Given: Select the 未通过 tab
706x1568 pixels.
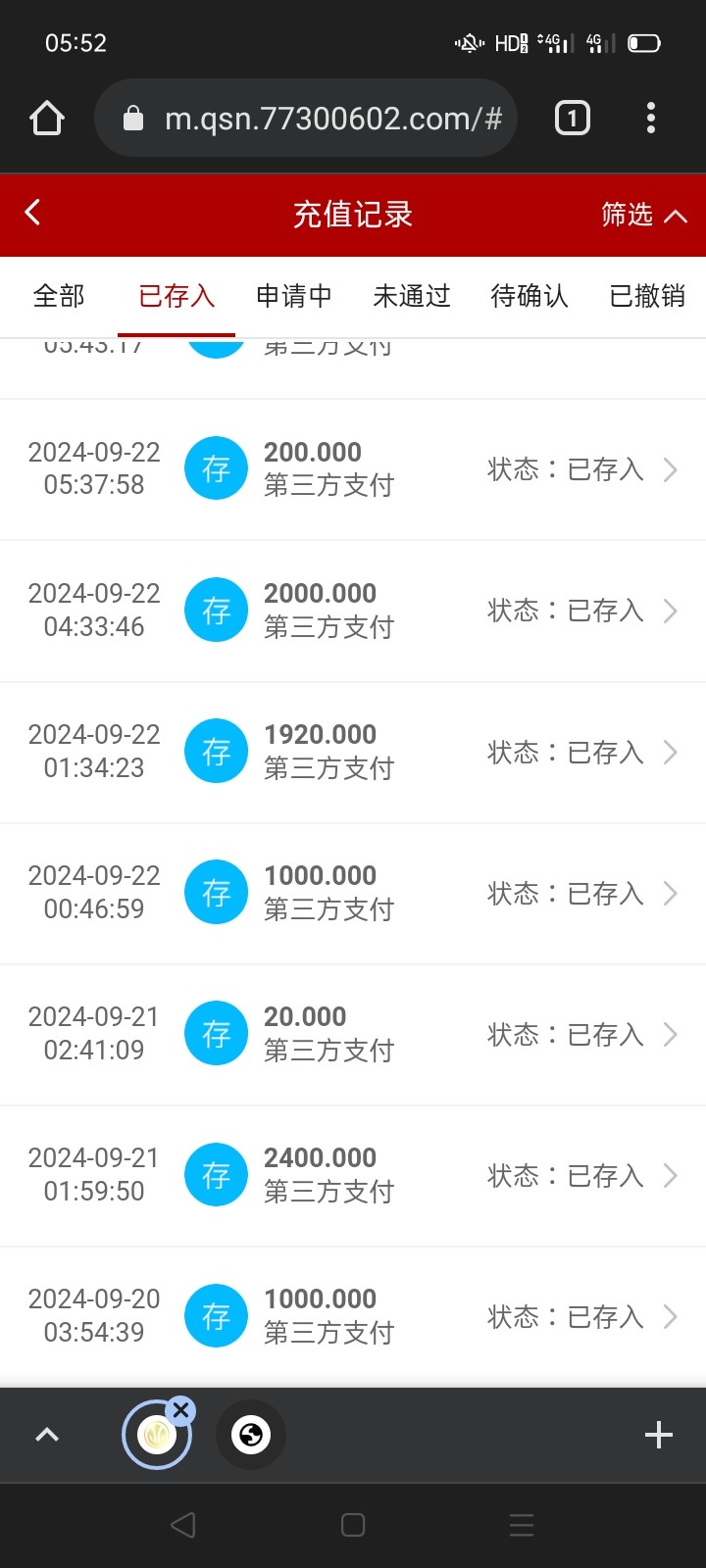Looking at the screenshot, I should (412, 296).
